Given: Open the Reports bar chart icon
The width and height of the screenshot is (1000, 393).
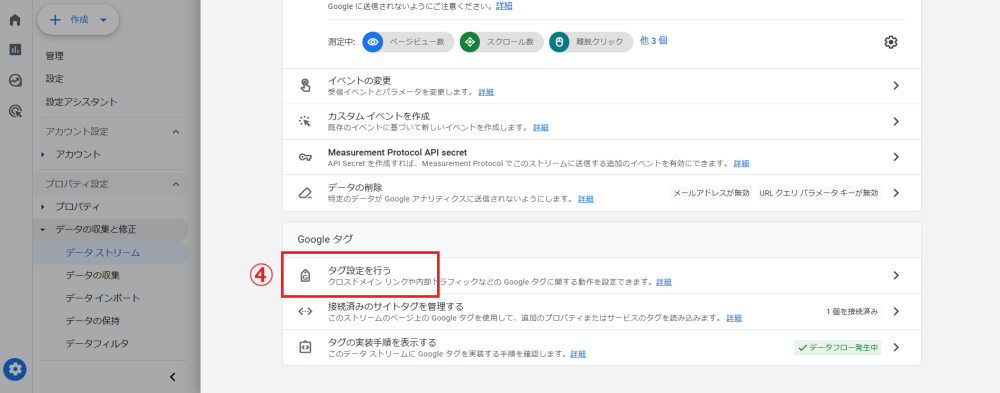Looking at the screenshot, I should [x=15, y=50].
